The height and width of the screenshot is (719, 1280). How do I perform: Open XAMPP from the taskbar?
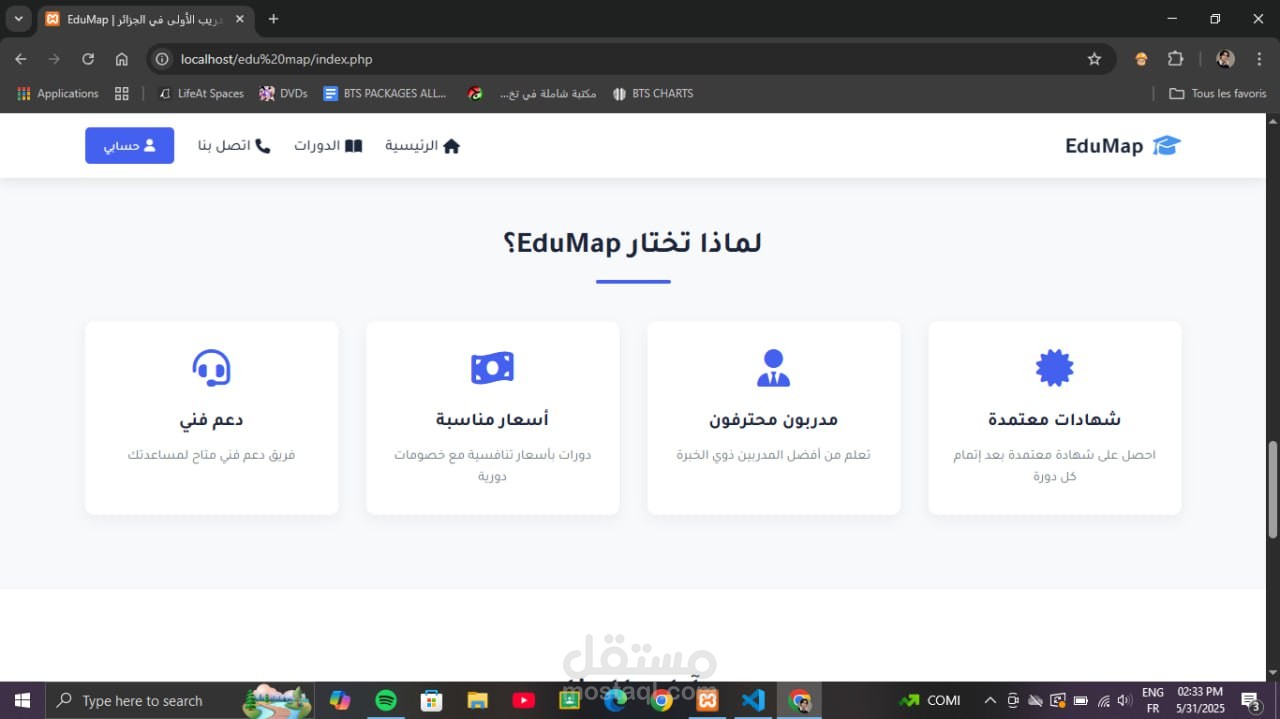(x=707, y=700)
